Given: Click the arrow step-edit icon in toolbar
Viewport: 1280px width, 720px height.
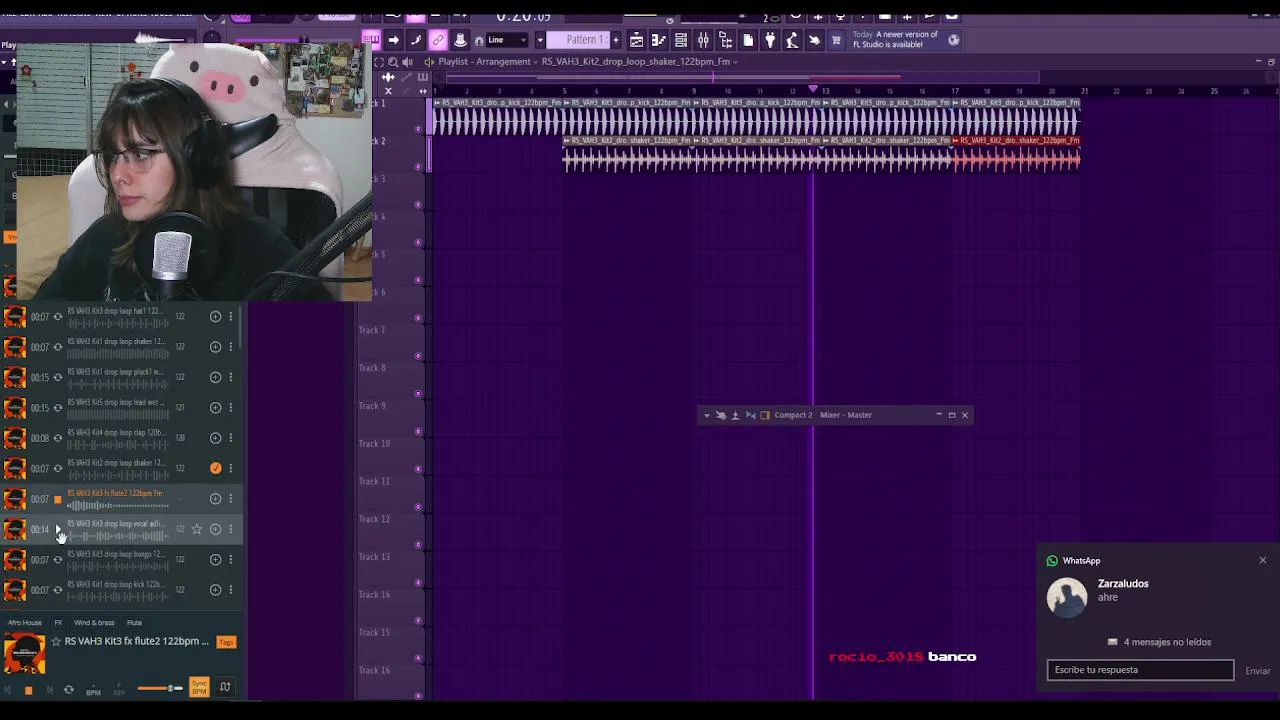Looking at the screenshot, I should [x=393, y=40].
